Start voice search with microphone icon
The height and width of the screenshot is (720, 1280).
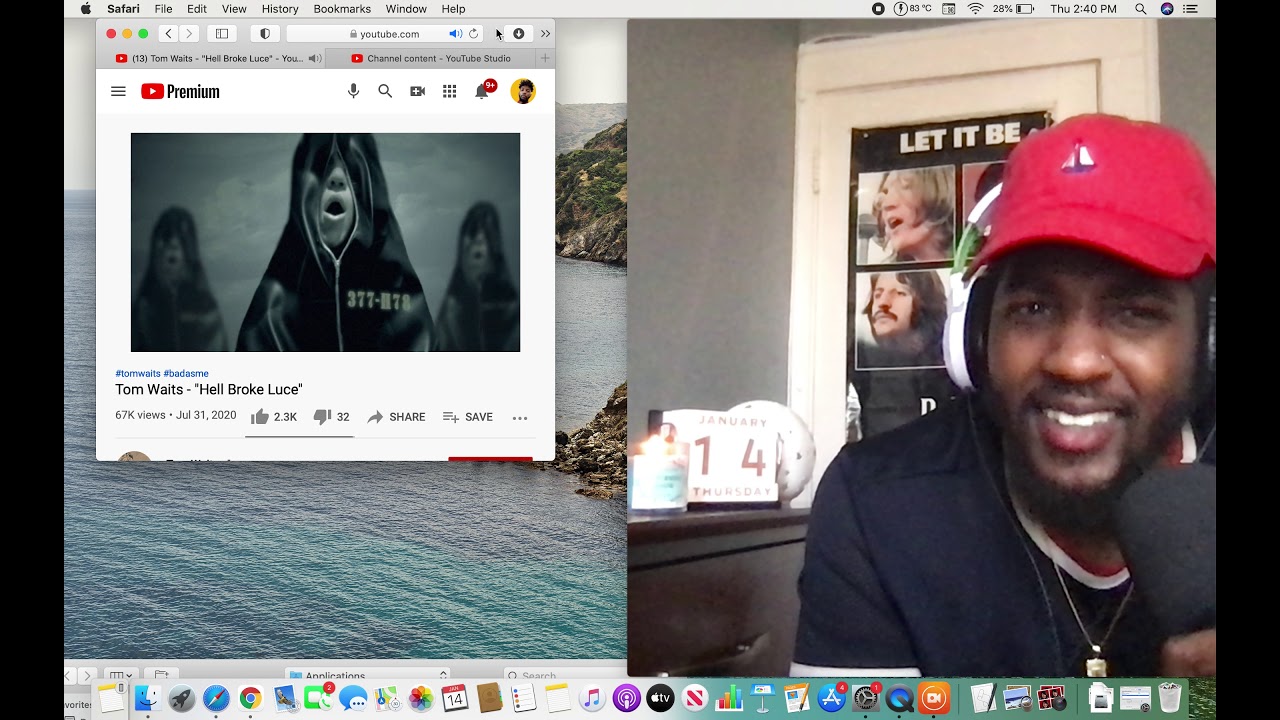click(x=353, y=91)
